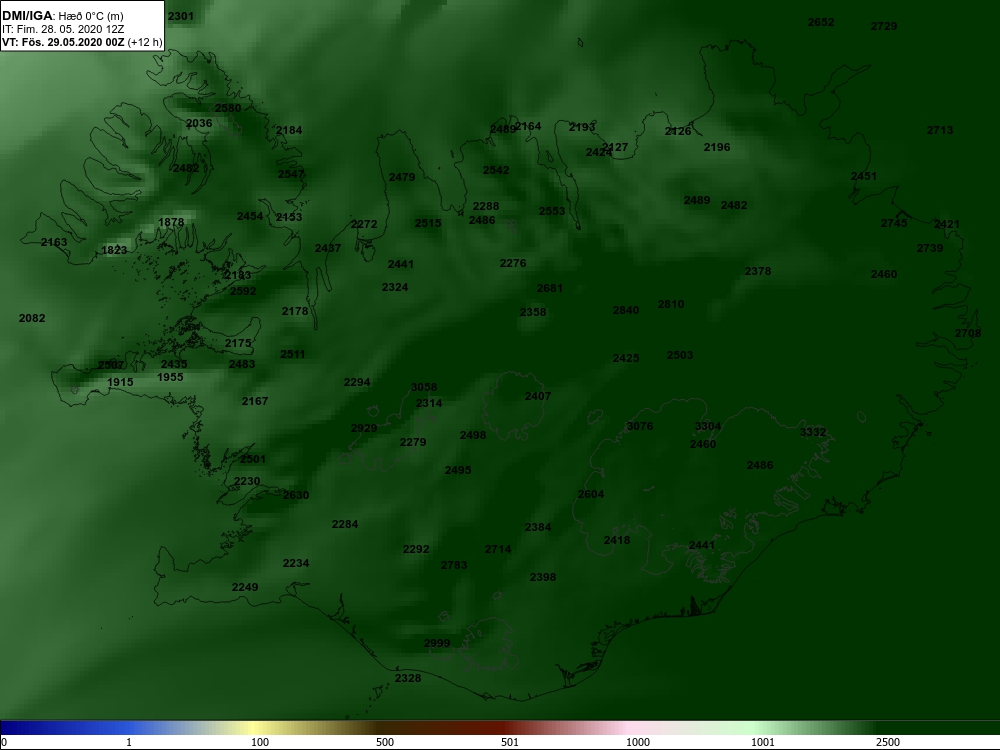Image resolution: width=1000 pixels, height=750 pixels.
Task: Click the 2407 value inside the glacier outline
Action: [538, 396]
